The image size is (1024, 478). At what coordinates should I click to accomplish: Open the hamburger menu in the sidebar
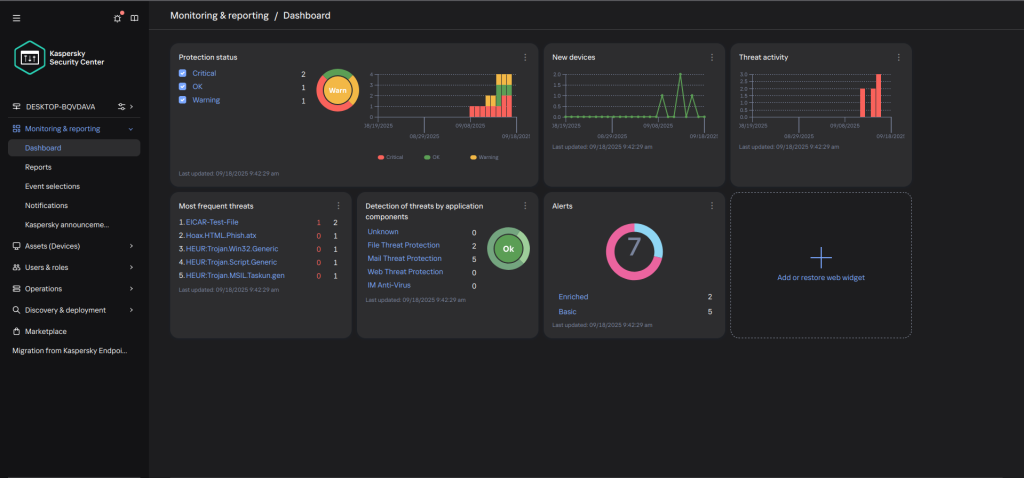click(16, 18)
